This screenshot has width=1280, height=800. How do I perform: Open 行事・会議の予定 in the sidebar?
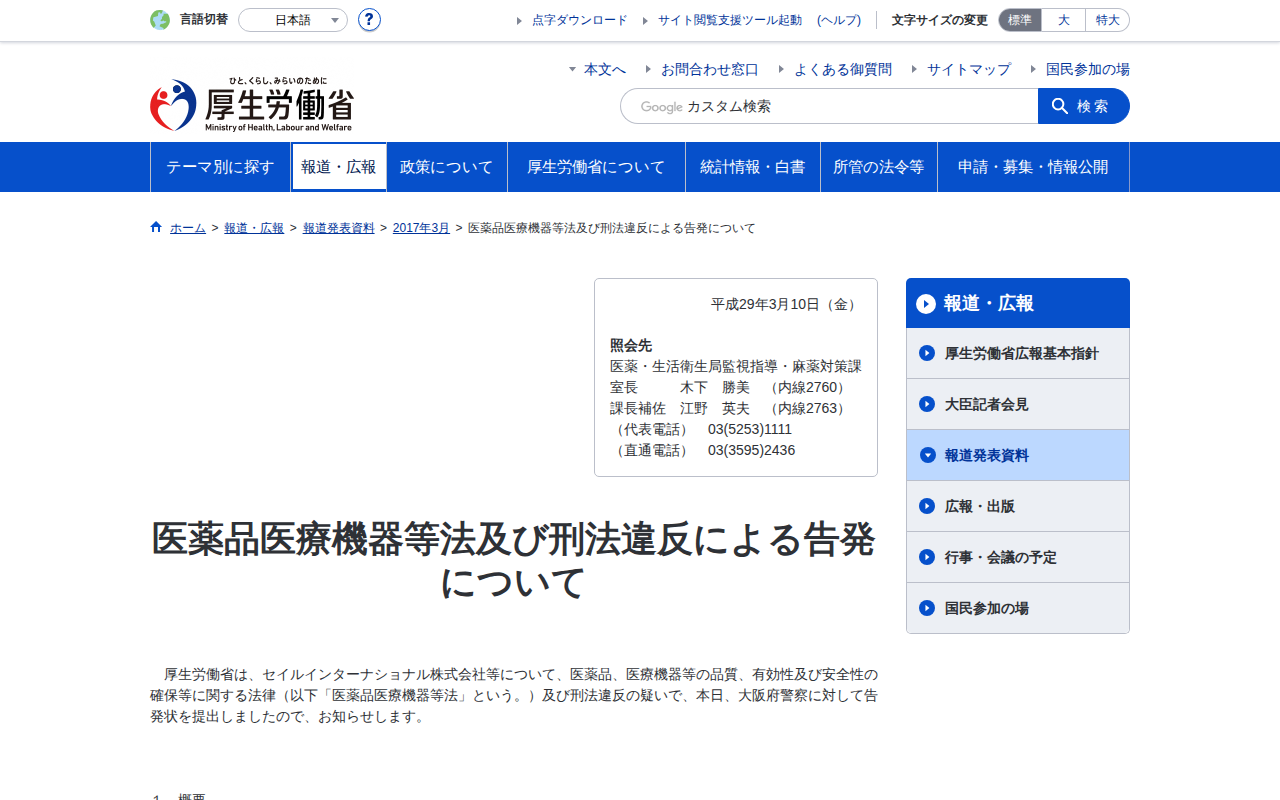point(1018,557)
